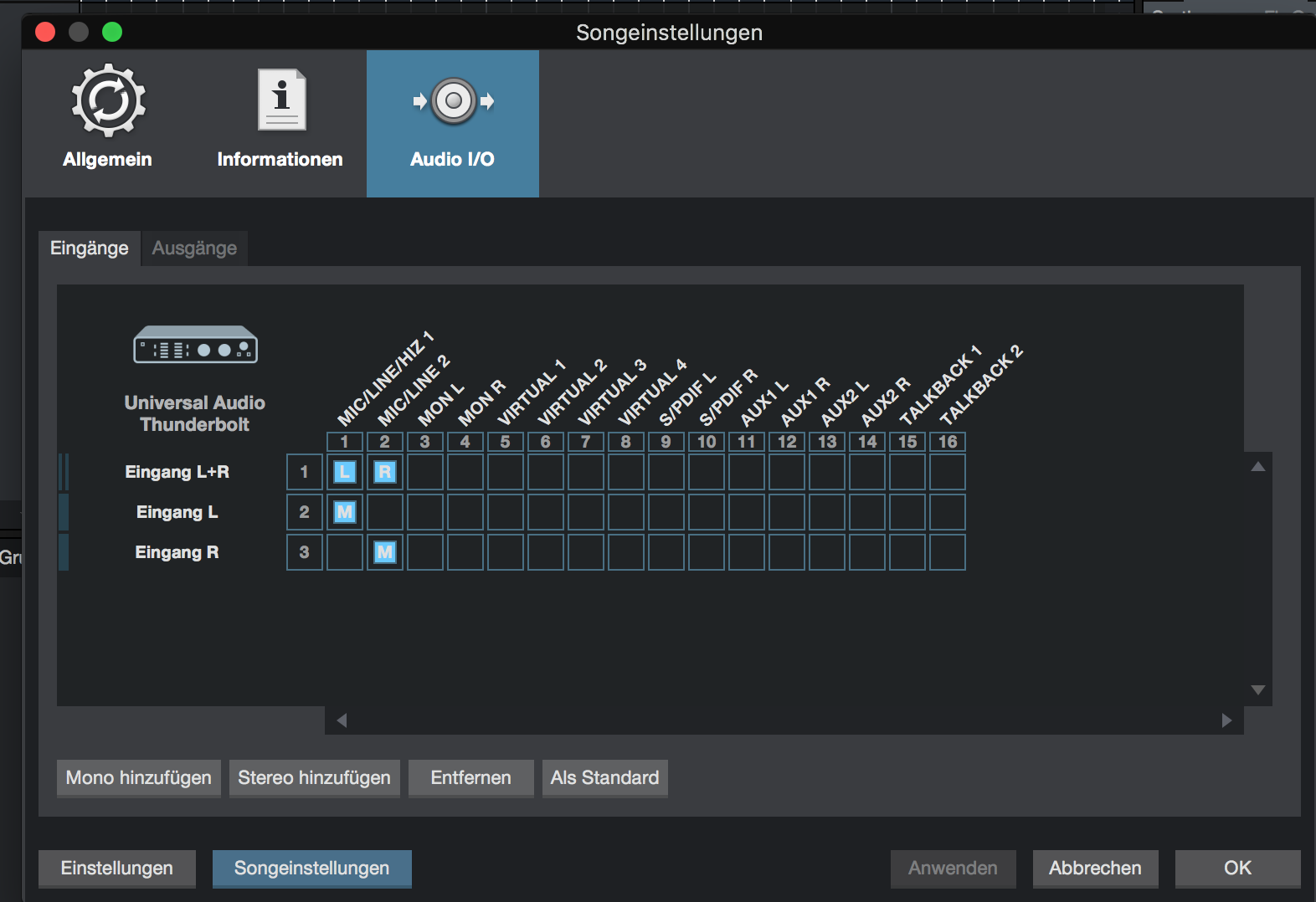The width and height of the screenshot is (1316, 902).
Task: Open Einstellungen at the bottom left
Action: point(117,869)
